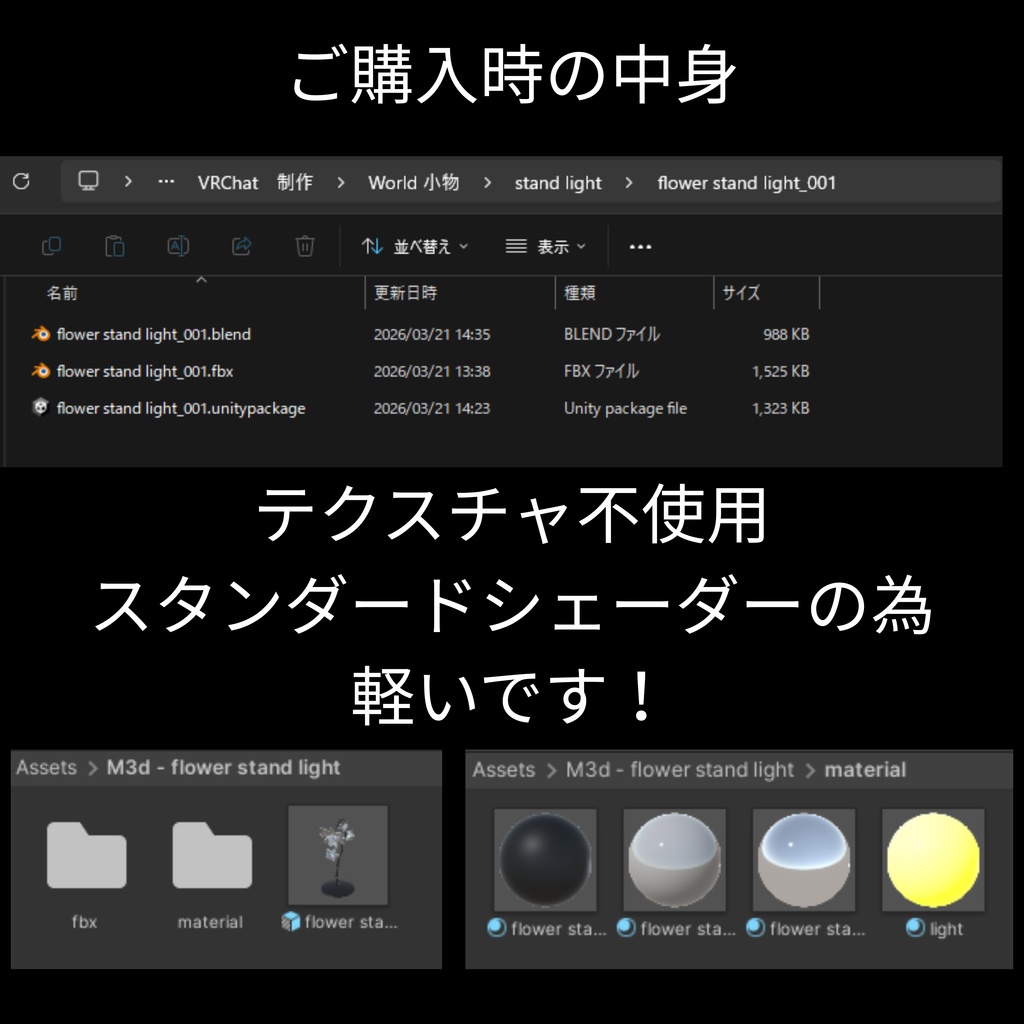The width and height of the screenshot is (1024, 1024).
Task: Click the BLEND ファイル type cell
Action: pyautogui.click(x=612, y=334)
